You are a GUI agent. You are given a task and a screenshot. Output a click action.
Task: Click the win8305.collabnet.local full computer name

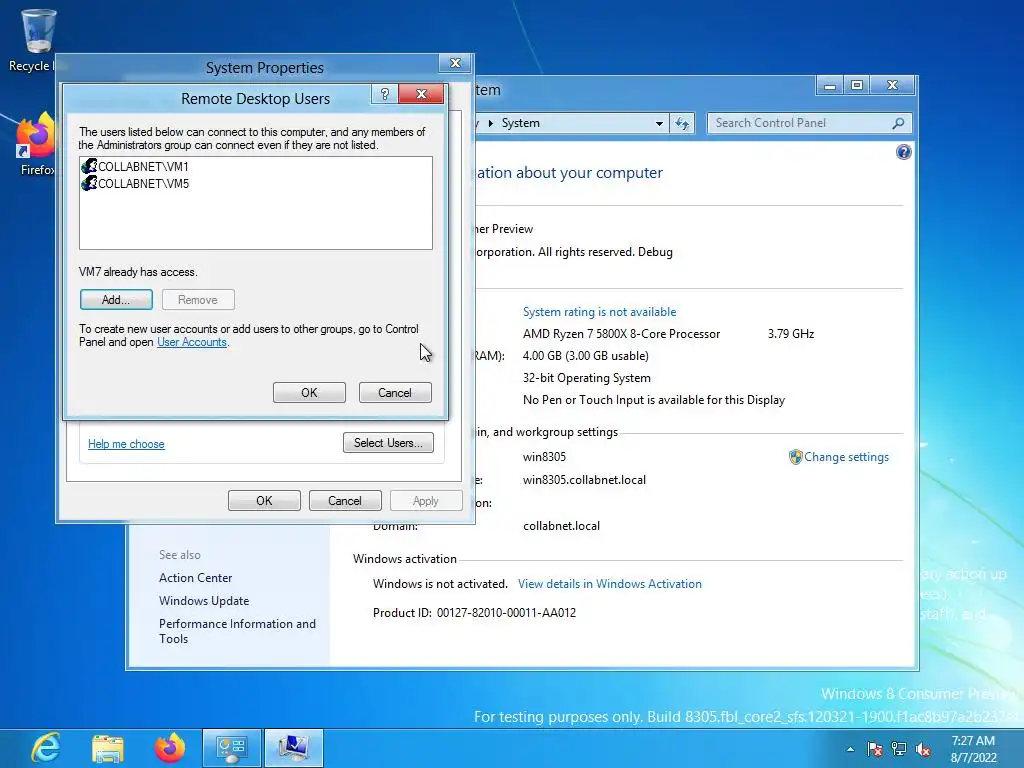coord(584,480)
